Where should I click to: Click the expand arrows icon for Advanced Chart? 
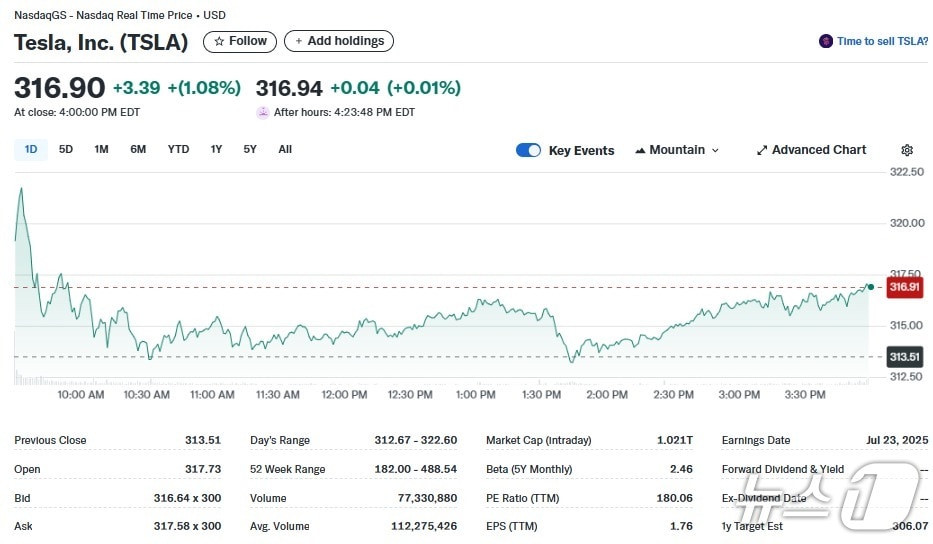[x=762, y=150]
